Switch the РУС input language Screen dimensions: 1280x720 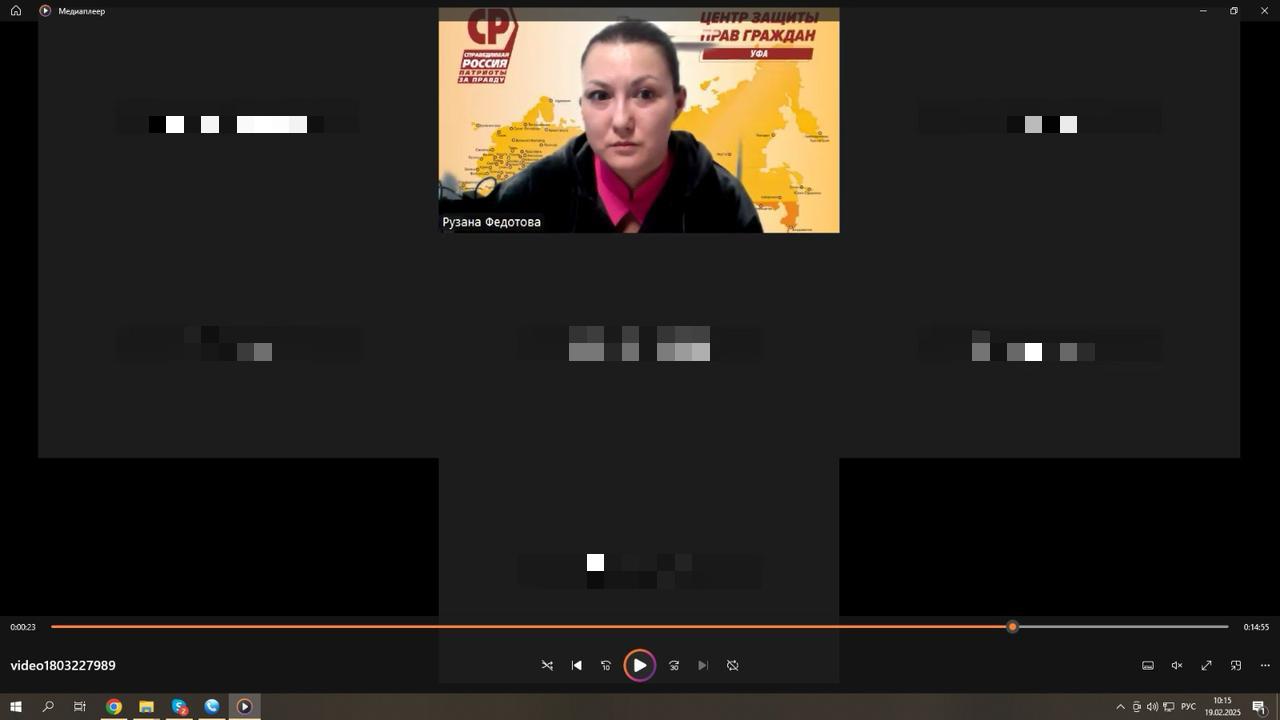click(x=1188, y=707)
